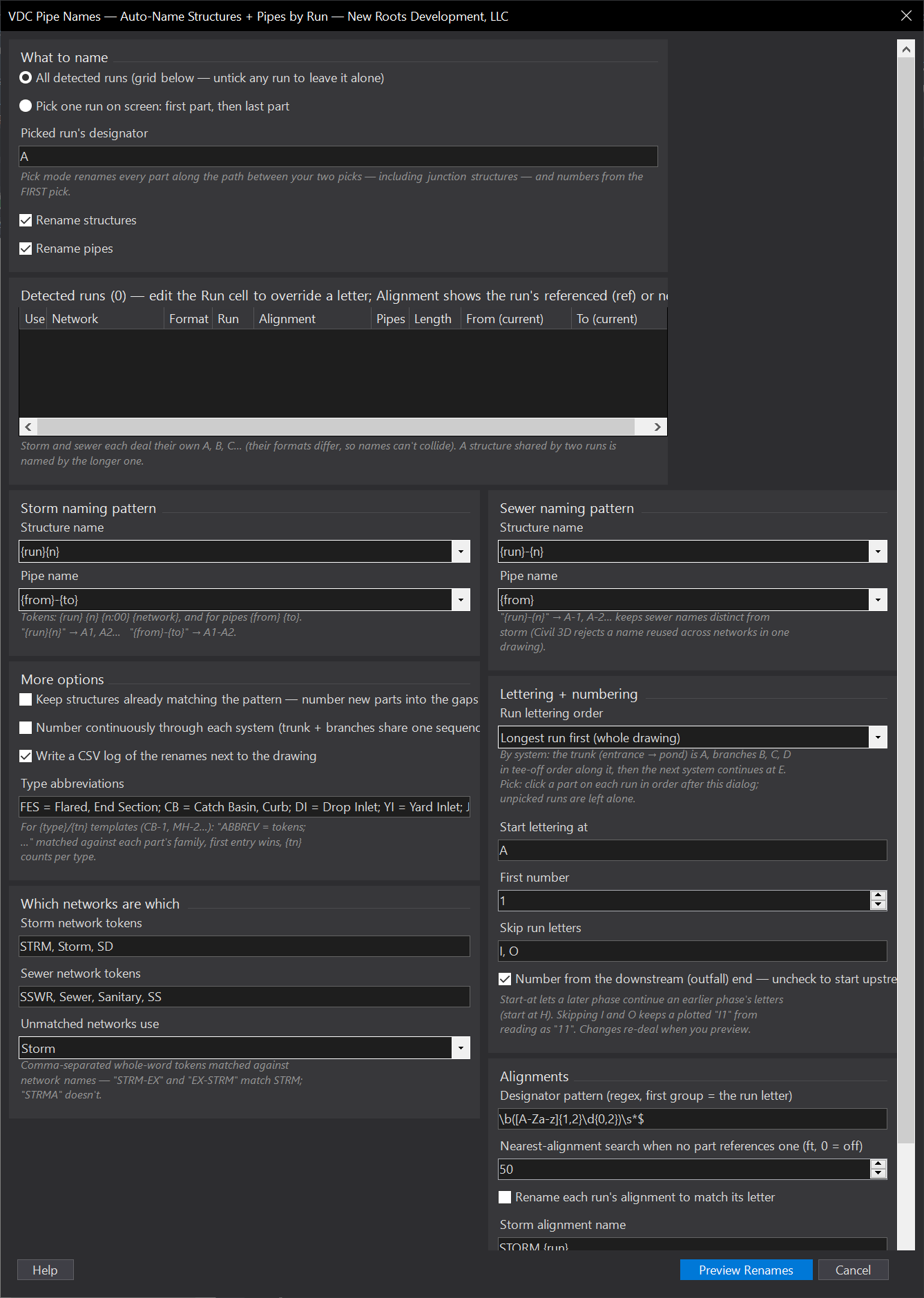Click Run column header
924x1298 pixels.
[233, 319]
